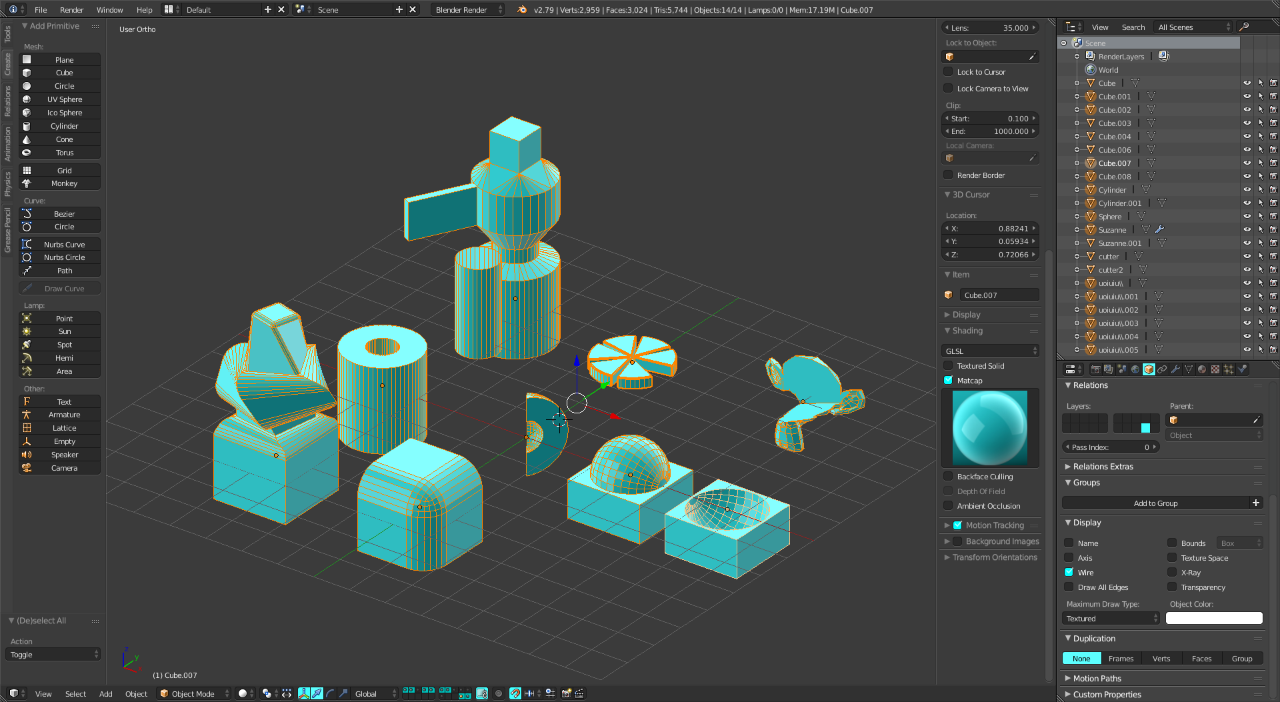Add a Monkey mesh from Create panel

click(62, 184)
